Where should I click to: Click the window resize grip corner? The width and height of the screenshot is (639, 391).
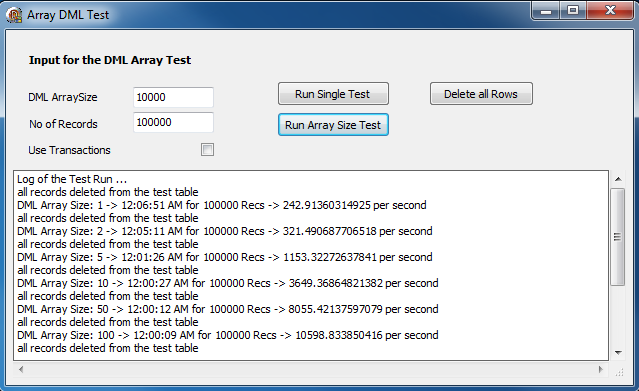pos(619,372)
